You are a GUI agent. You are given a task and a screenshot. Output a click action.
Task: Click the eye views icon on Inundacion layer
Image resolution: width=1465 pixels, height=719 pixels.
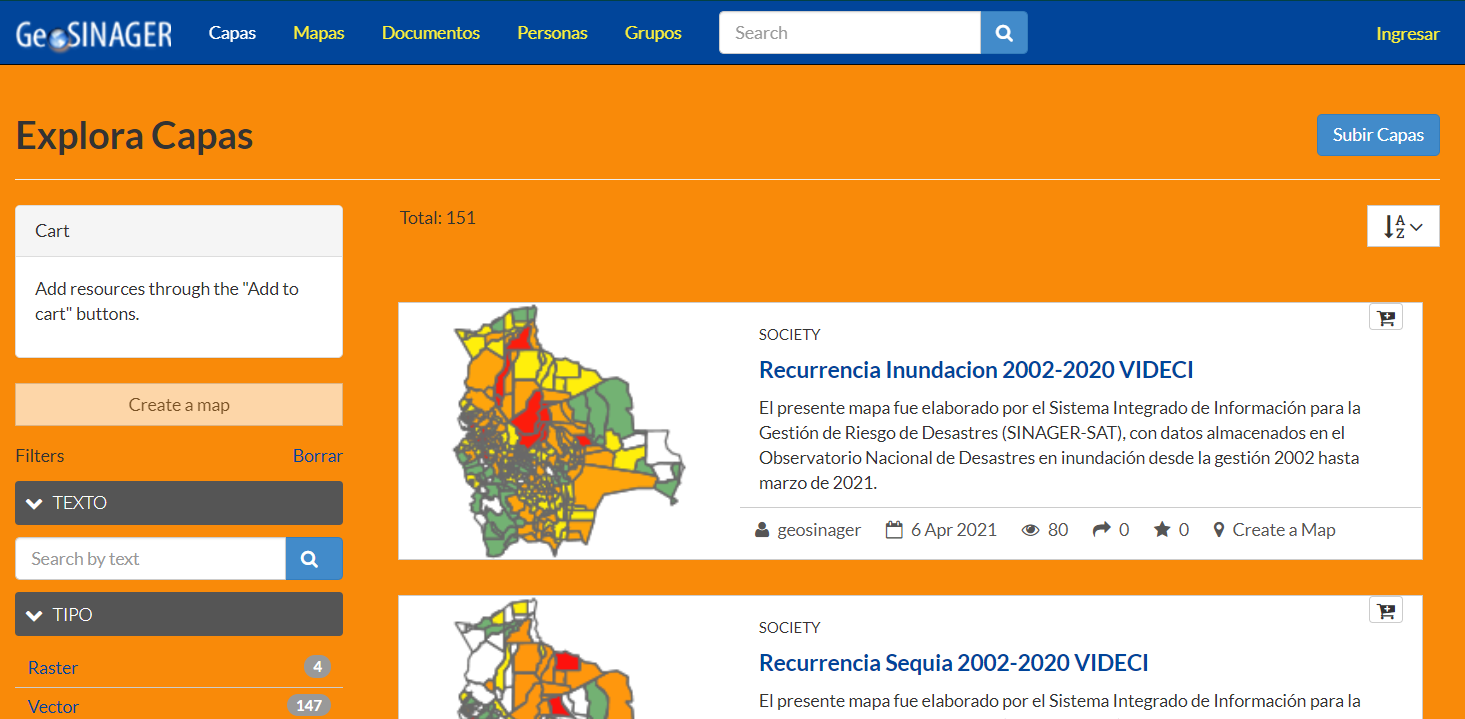tap(1030, 530)
